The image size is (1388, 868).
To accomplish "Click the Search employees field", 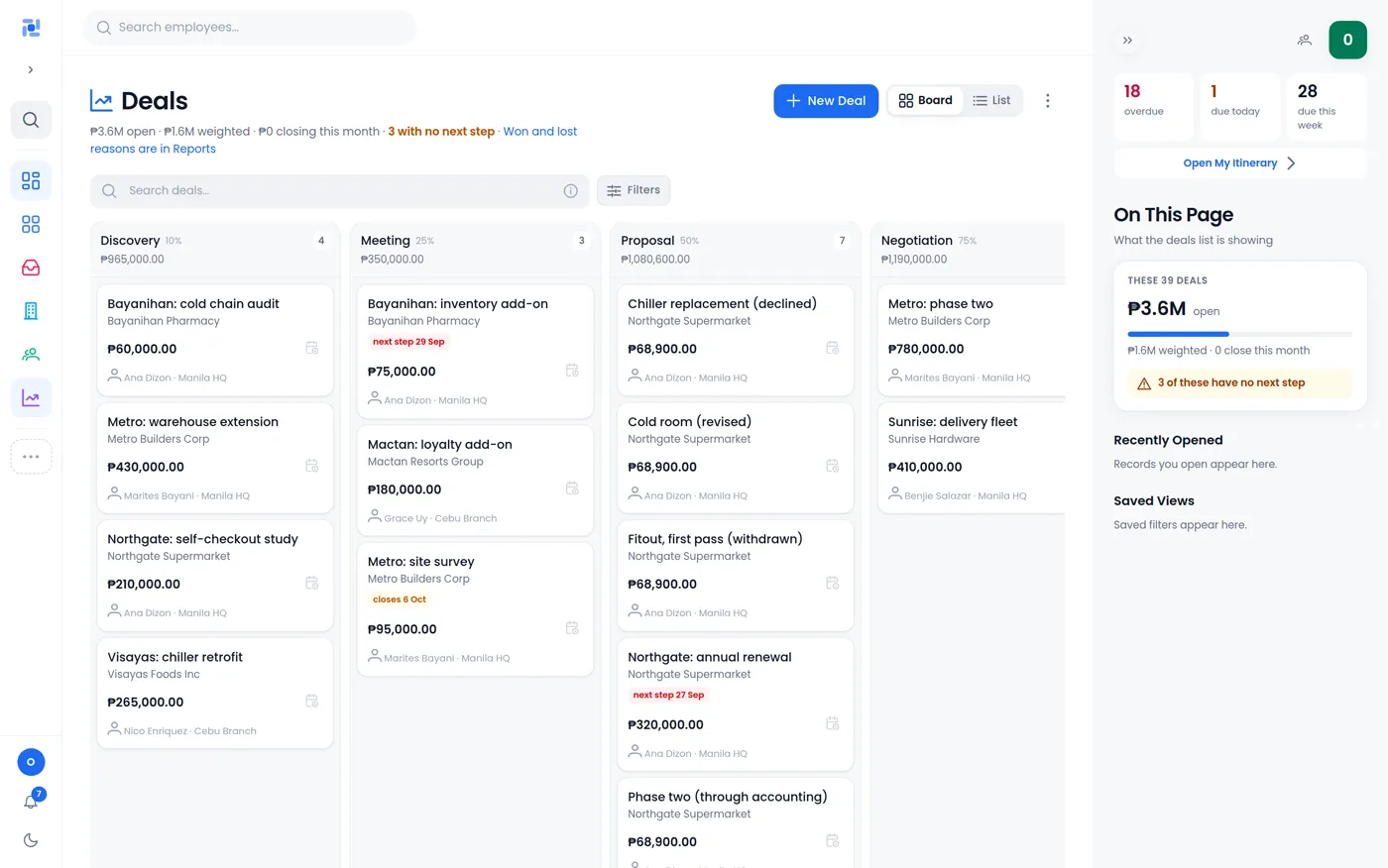I will pyautogui.click(x=250, y=28).
